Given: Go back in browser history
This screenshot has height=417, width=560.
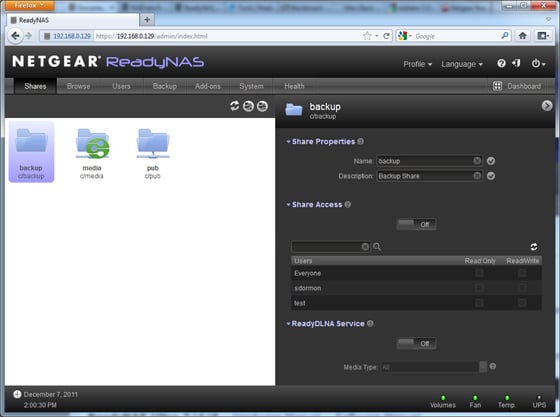Looking at the screenshot, I should pyautogui.click(x=15, y=36).
